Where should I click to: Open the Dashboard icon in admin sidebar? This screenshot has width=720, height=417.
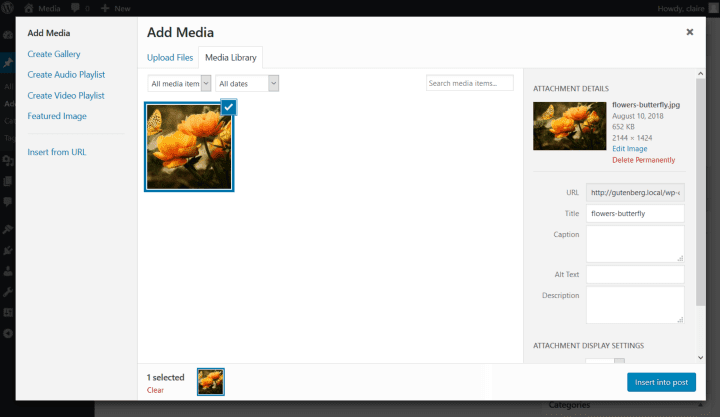[8, 35]
